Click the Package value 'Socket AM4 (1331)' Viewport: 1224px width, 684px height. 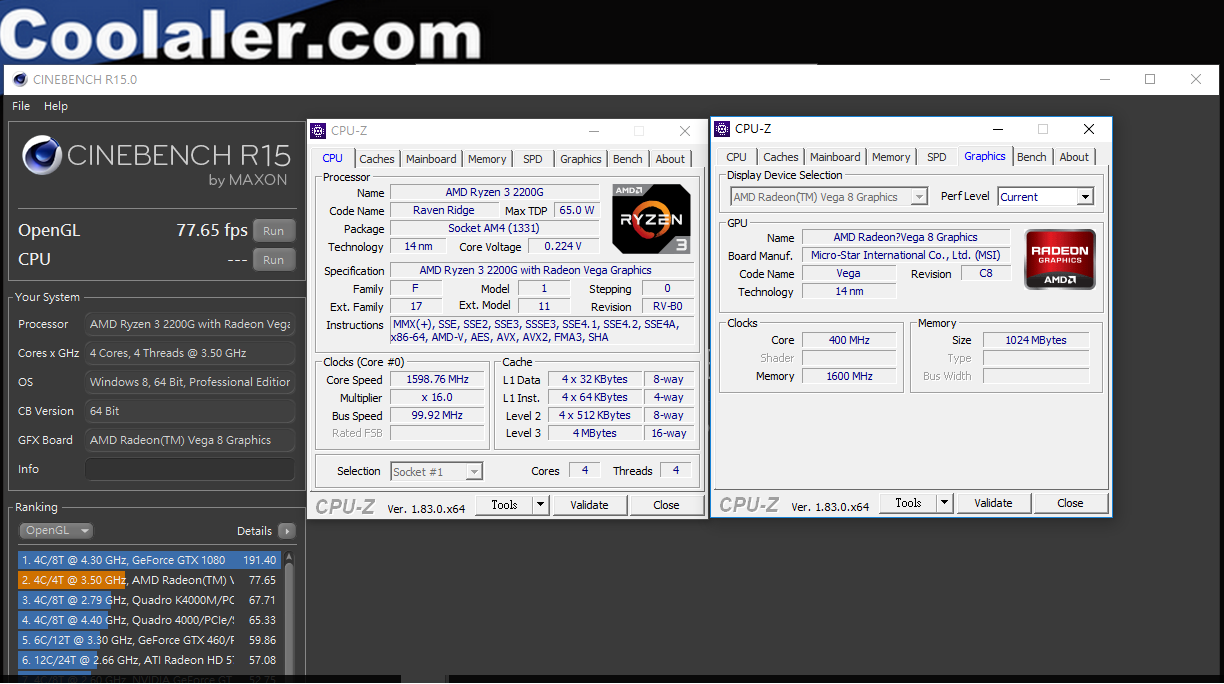[494, 229]
